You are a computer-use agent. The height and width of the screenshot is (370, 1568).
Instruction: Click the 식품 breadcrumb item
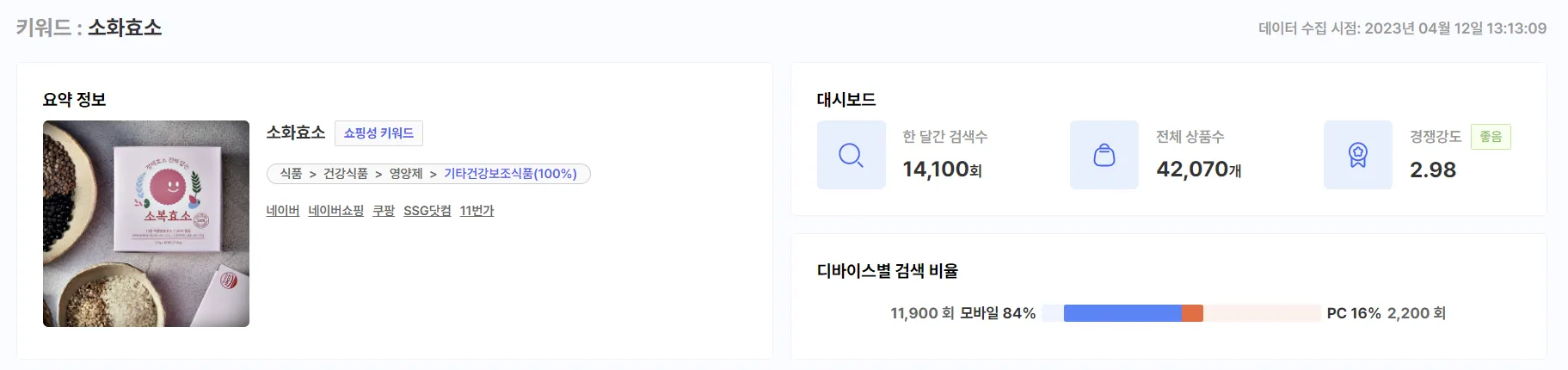click(291, 174)
